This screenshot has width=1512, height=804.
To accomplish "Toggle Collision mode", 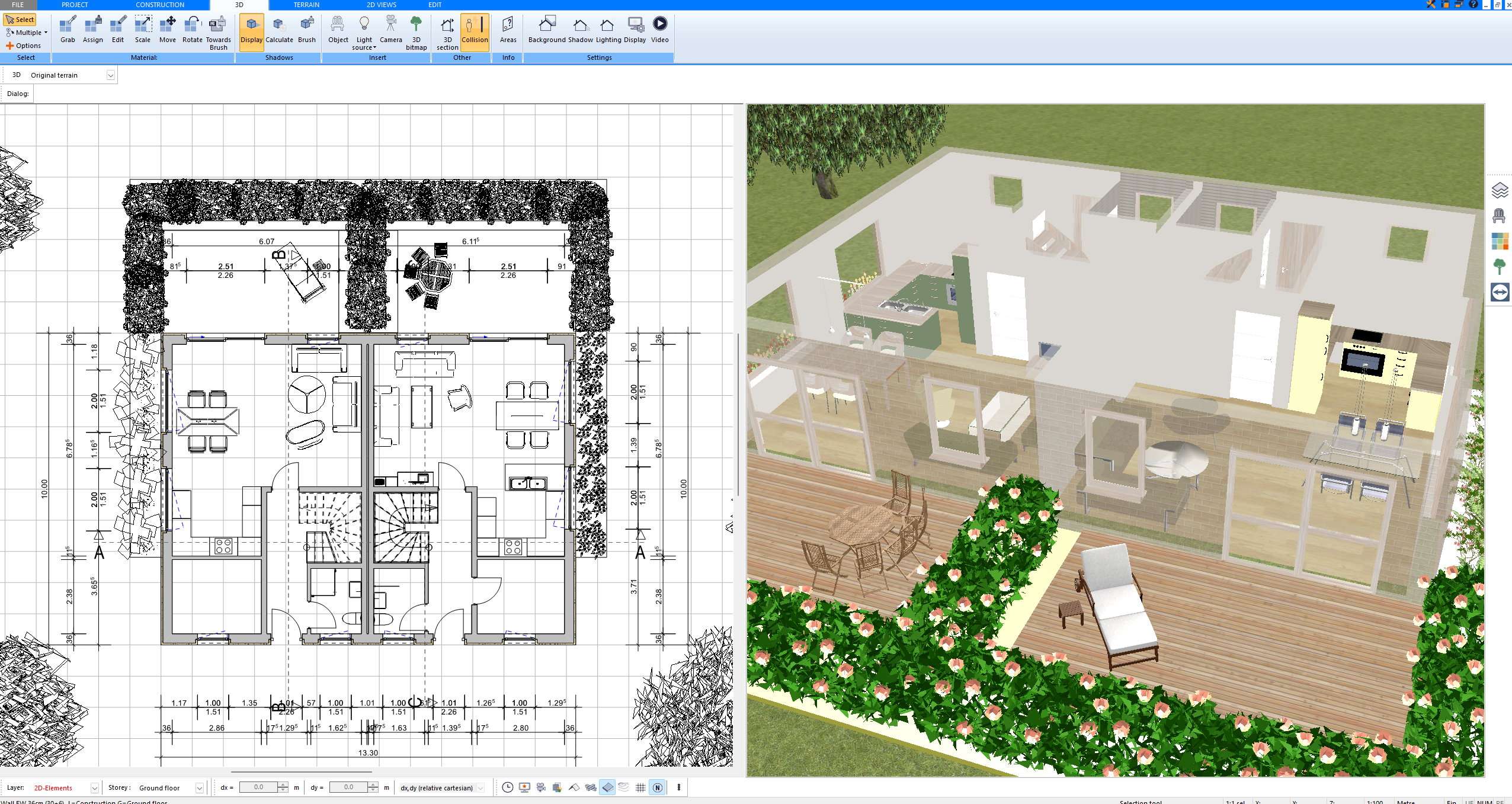I will [x=475, y=32].
